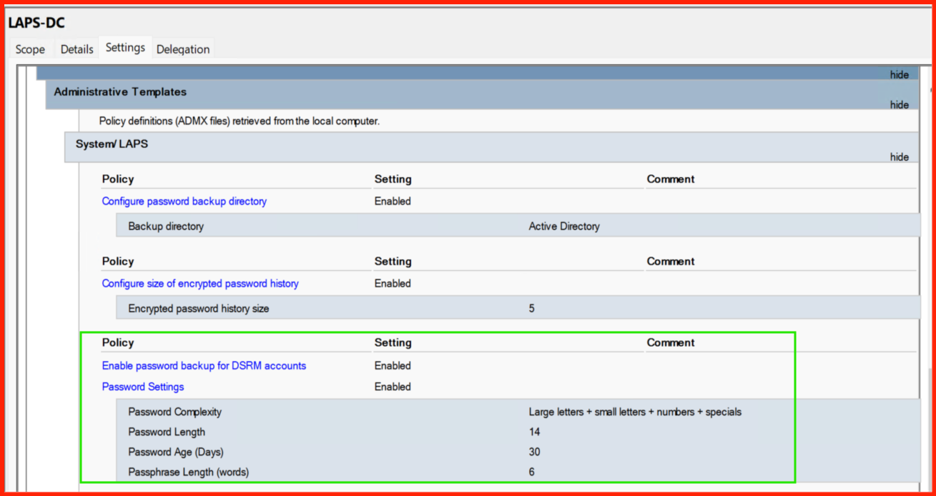
Task: Select the Password Age (Days) label
Action: pyautogui.click(x=176, y=451)
